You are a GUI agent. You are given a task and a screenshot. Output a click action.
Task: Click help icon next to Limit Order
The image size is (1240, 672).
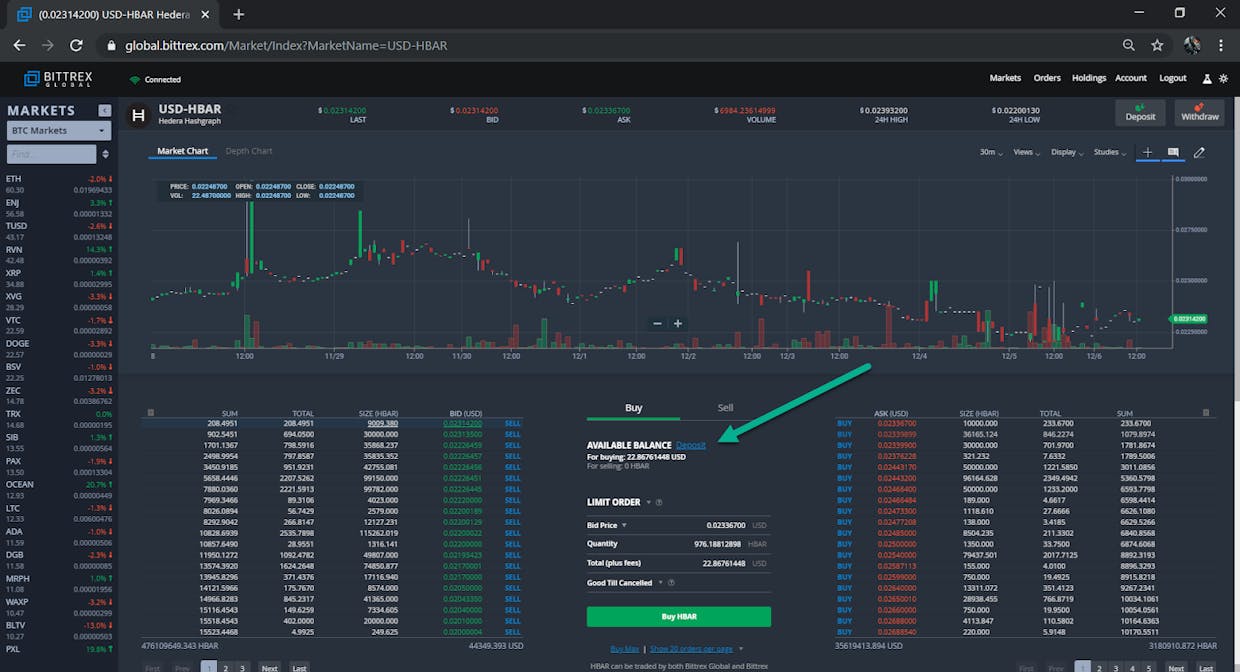tap(659, 502)
